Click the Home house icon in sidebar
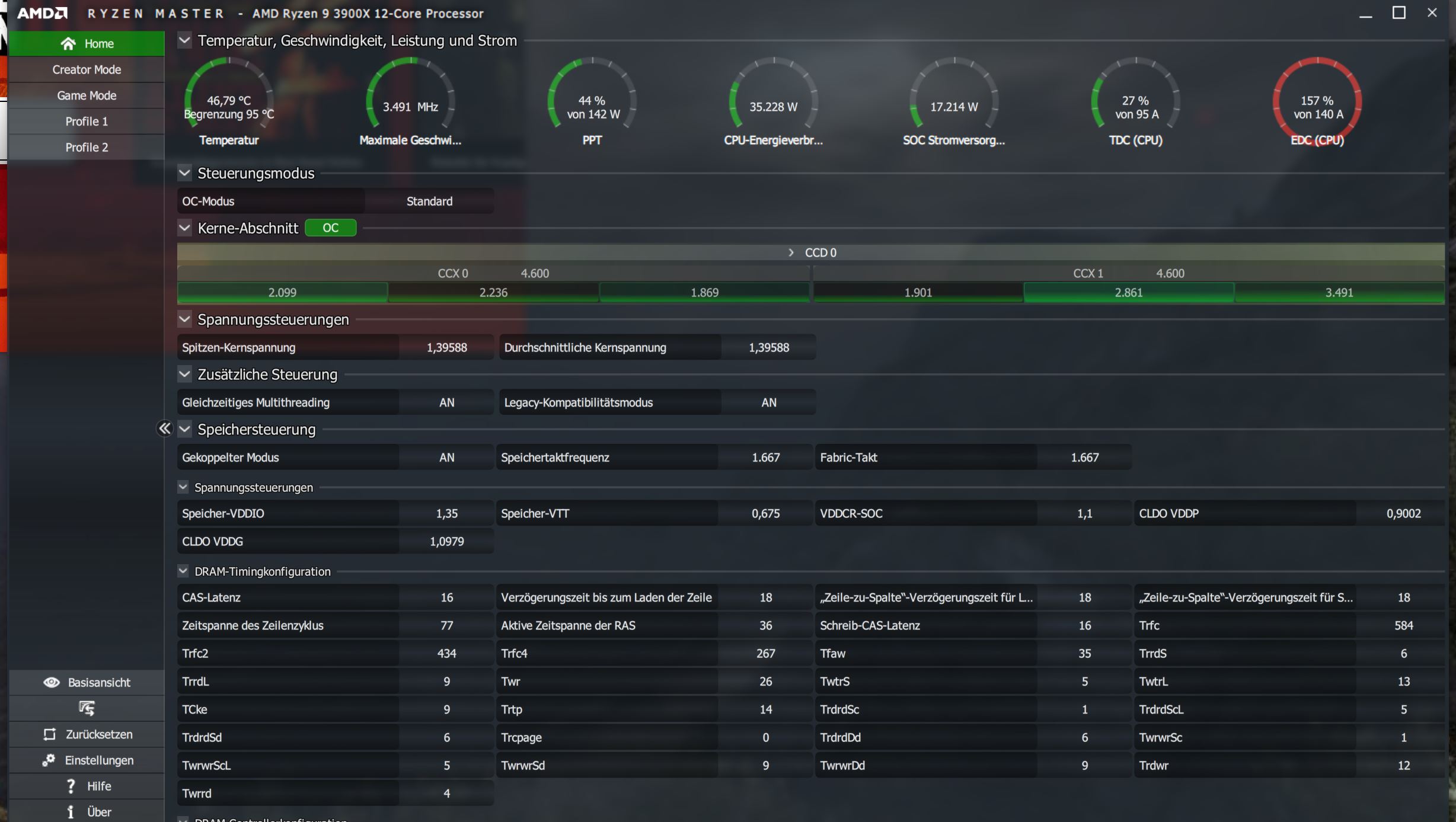 (68, 43)
